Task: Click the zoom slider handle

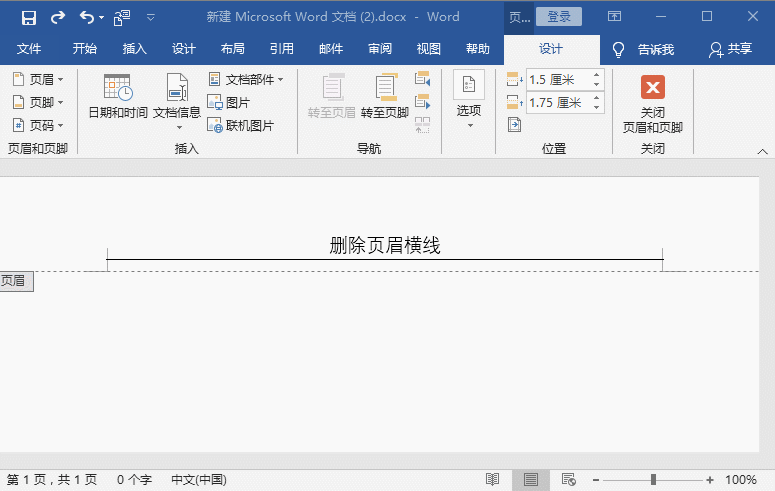Action: pos(653,480)
